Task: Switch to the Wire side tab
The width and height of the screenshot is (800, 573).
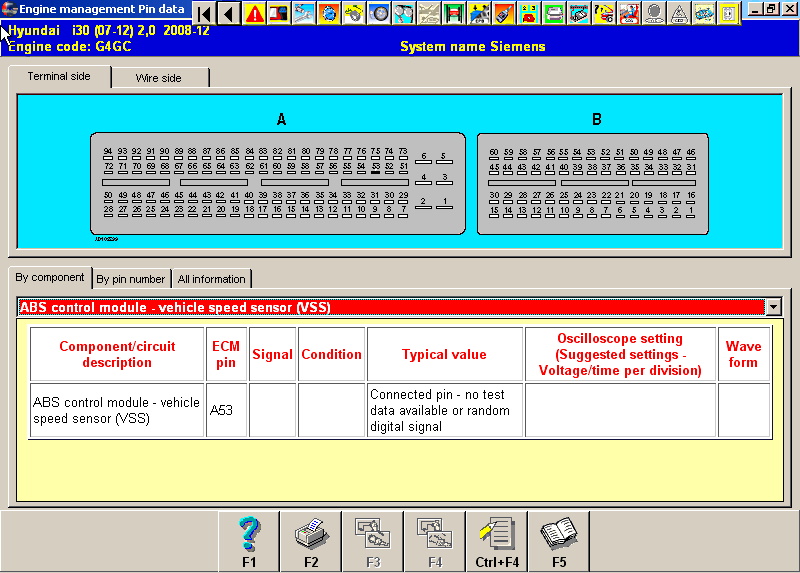Action: click(x=158, y=78)
